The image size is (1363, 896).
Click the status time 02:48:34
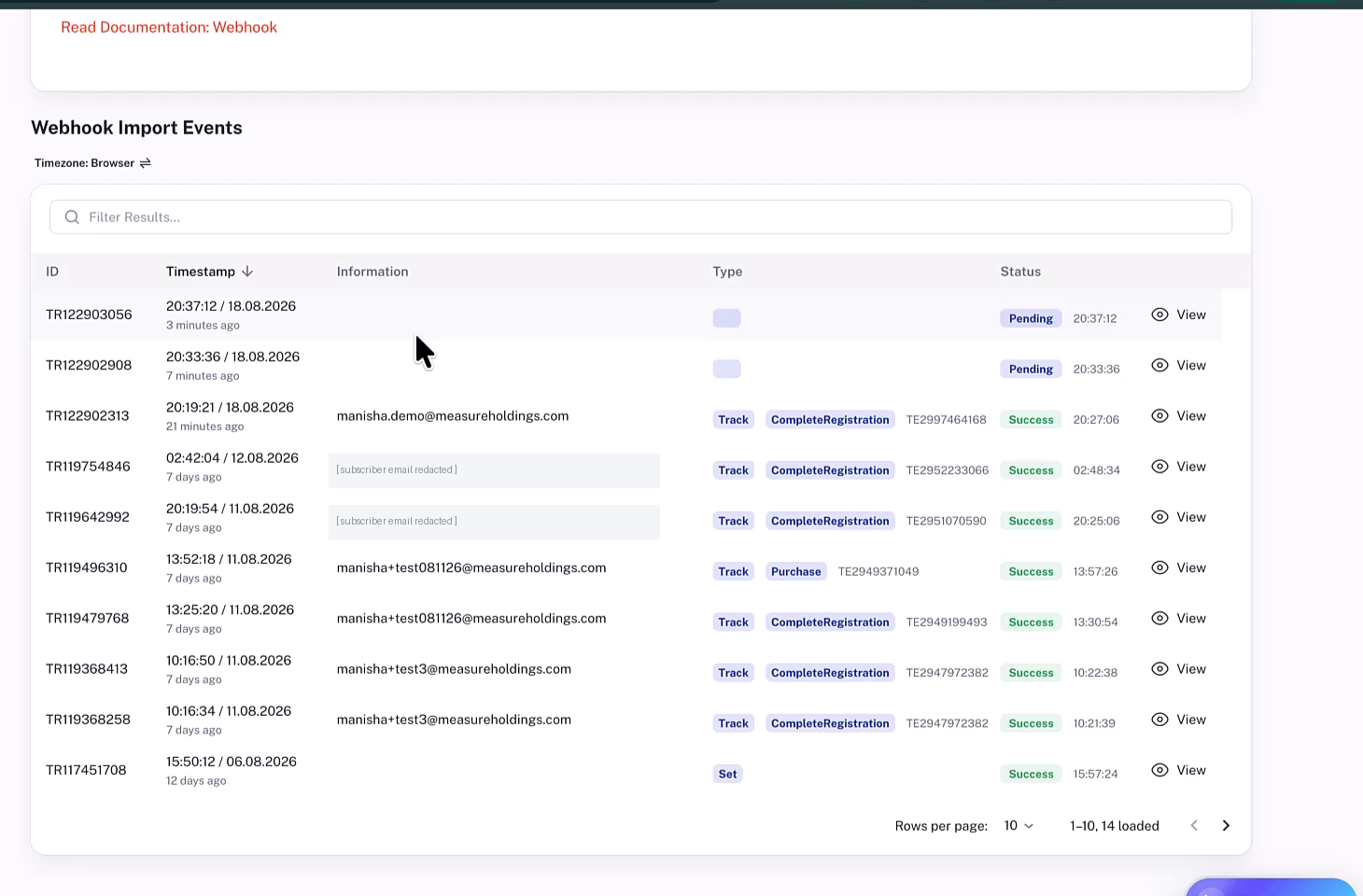point(1096,470)
